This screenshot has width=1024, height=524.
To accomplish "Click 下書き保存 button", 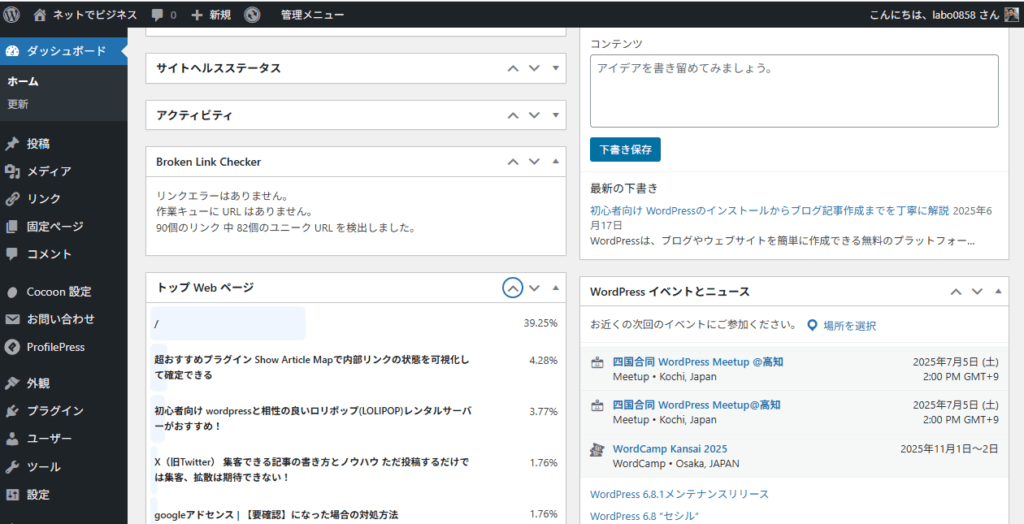I will click(625, 149).
